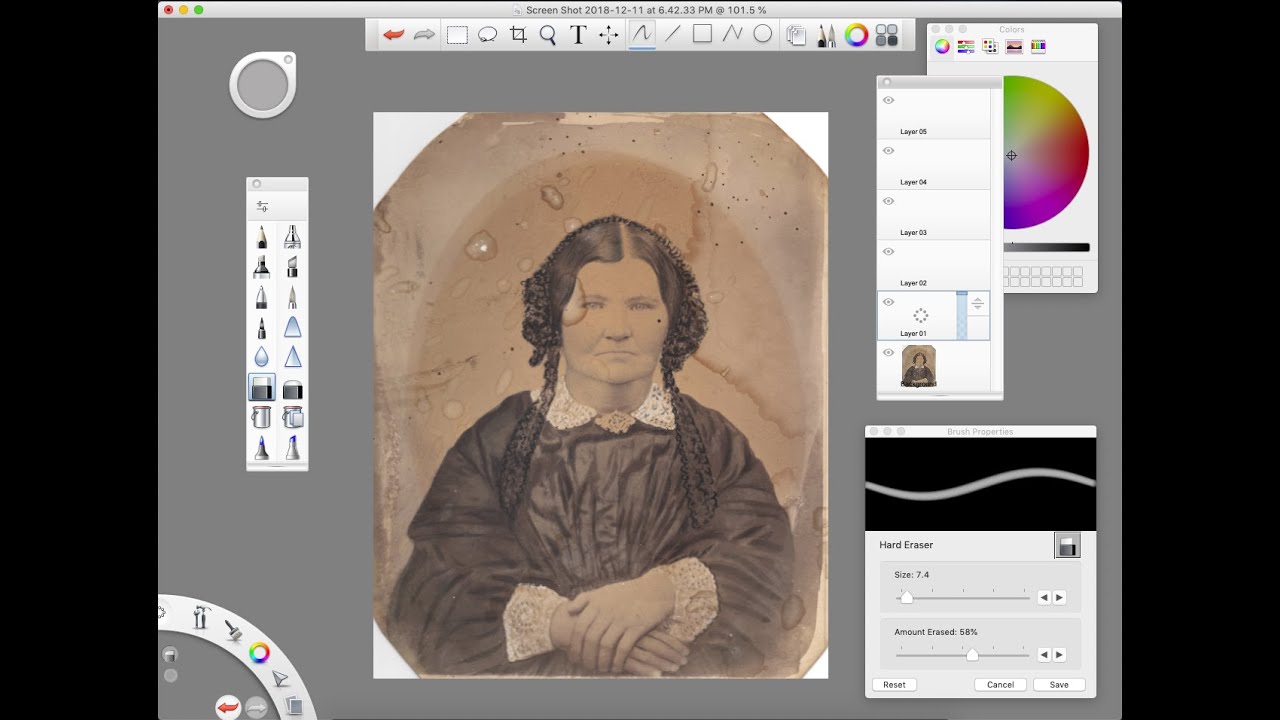
Task: Click the Amount Erased slider handle
Action: (x=972, y=654)
